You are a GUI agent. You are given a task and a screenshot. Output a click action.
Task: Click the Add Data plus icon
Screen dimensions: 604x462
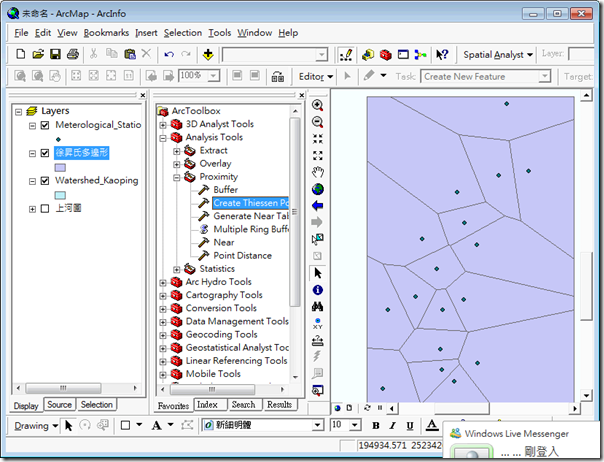click(208, 55)
